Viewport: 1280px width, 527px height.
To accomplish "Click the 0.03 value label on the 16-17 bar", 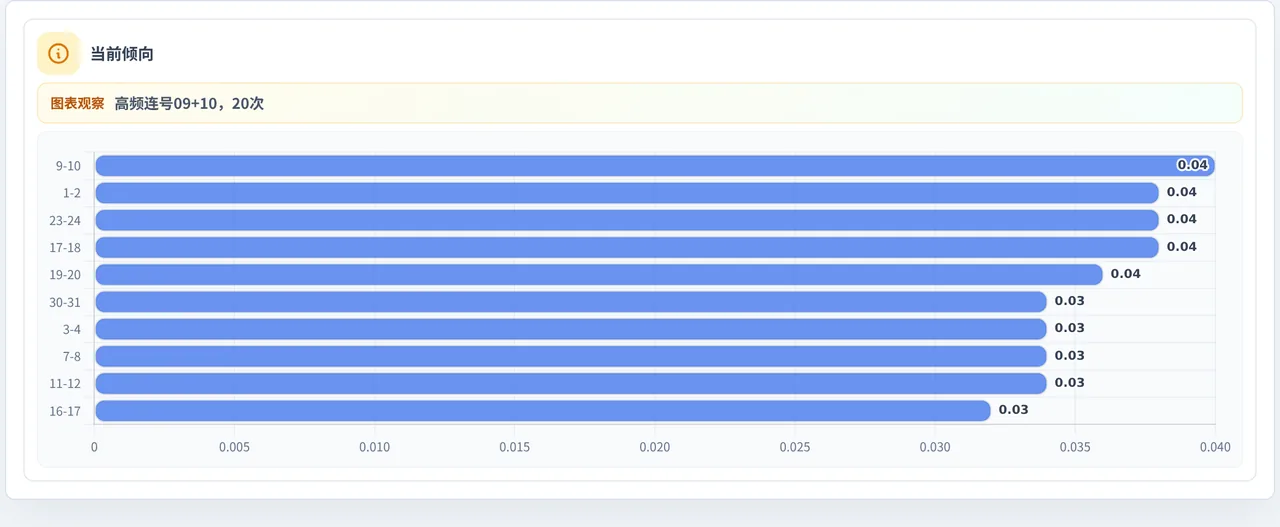I will (x=1014, y=410).
